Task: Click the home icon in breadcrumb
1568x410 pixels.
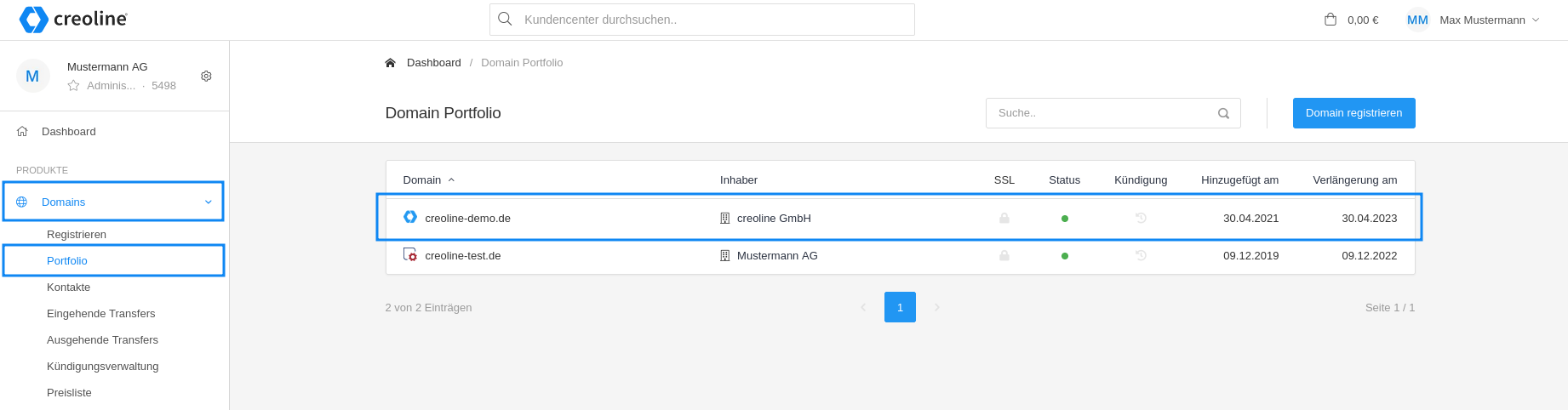Action: [x=390, y=63]
